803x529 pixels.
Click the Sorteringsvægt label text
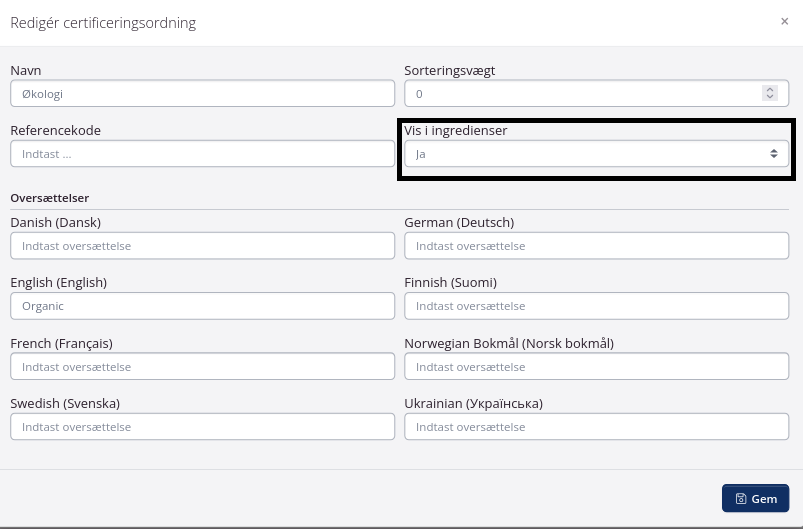(449, 71)
